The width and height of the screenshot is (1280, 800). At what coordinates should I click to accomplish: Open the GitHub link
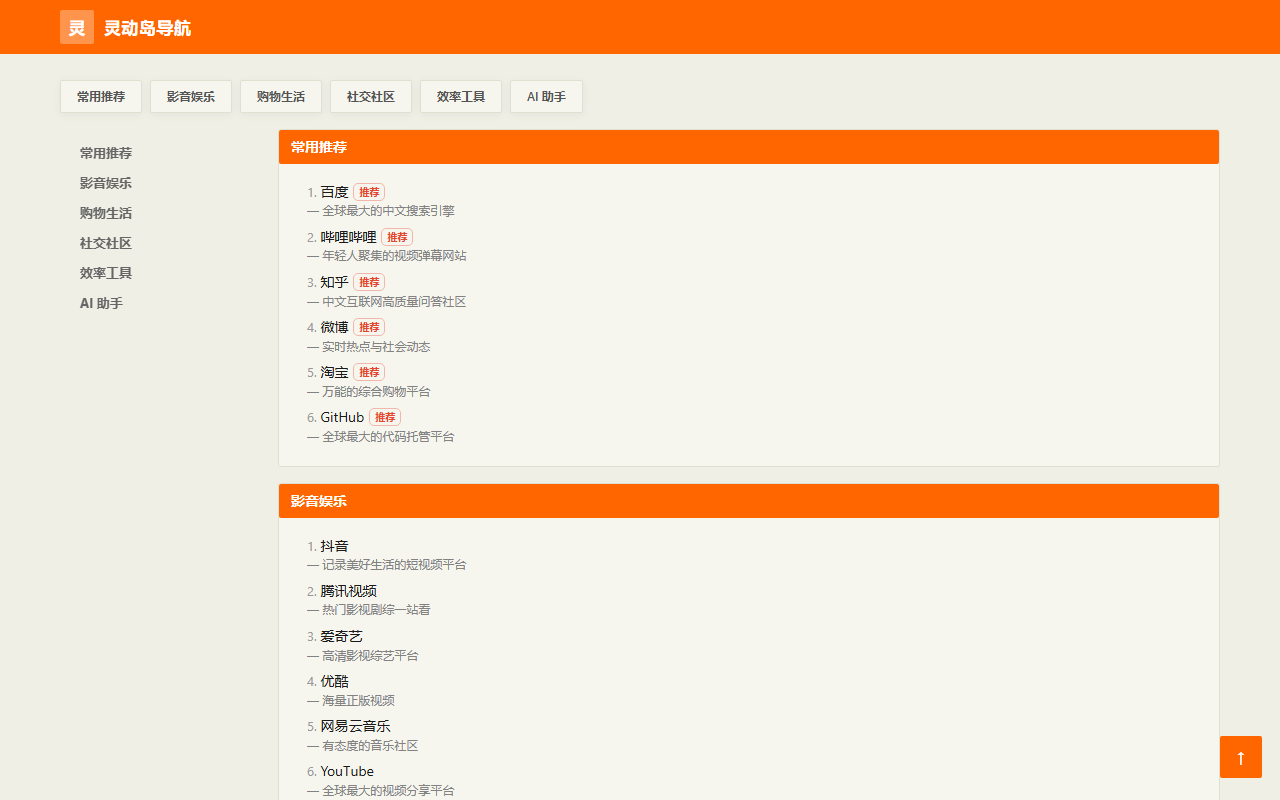342,417
